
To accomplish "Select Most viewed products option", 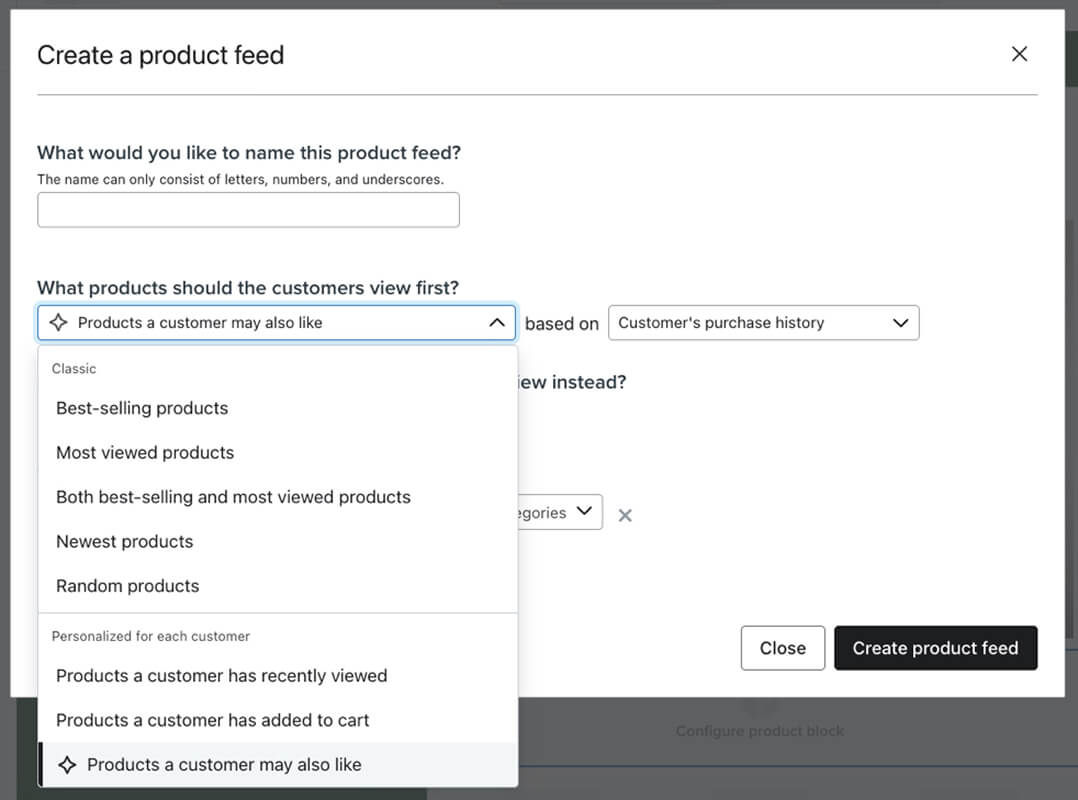I will 144,452.
